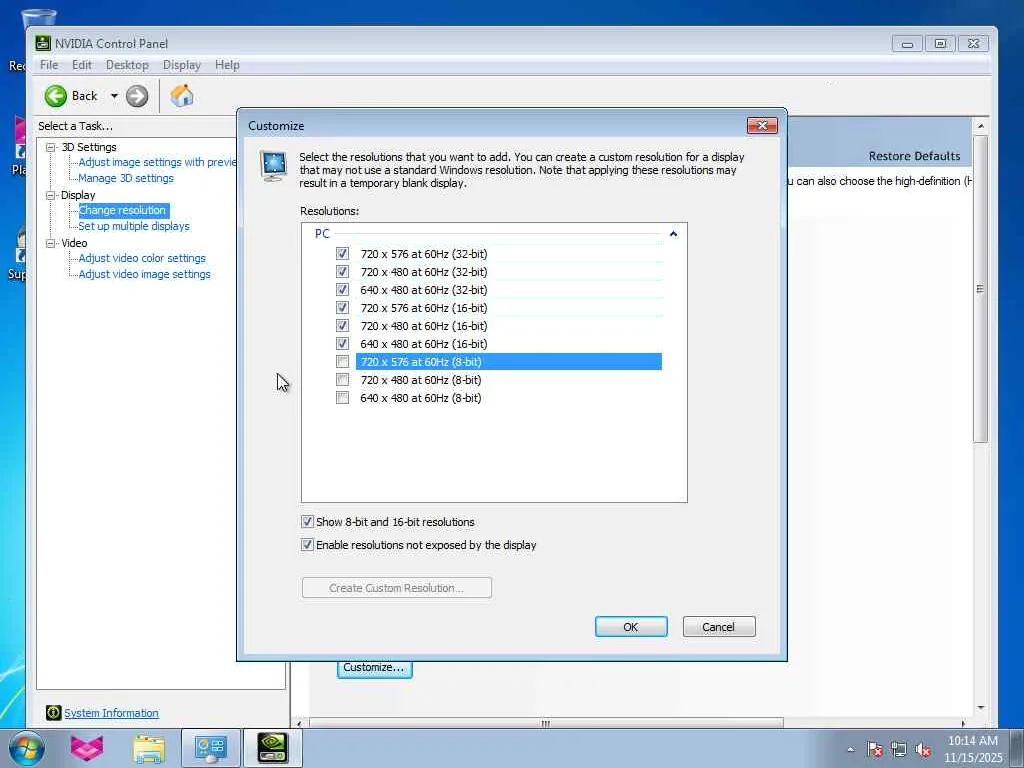Click Restore Defaults

[x=914, y=156]
